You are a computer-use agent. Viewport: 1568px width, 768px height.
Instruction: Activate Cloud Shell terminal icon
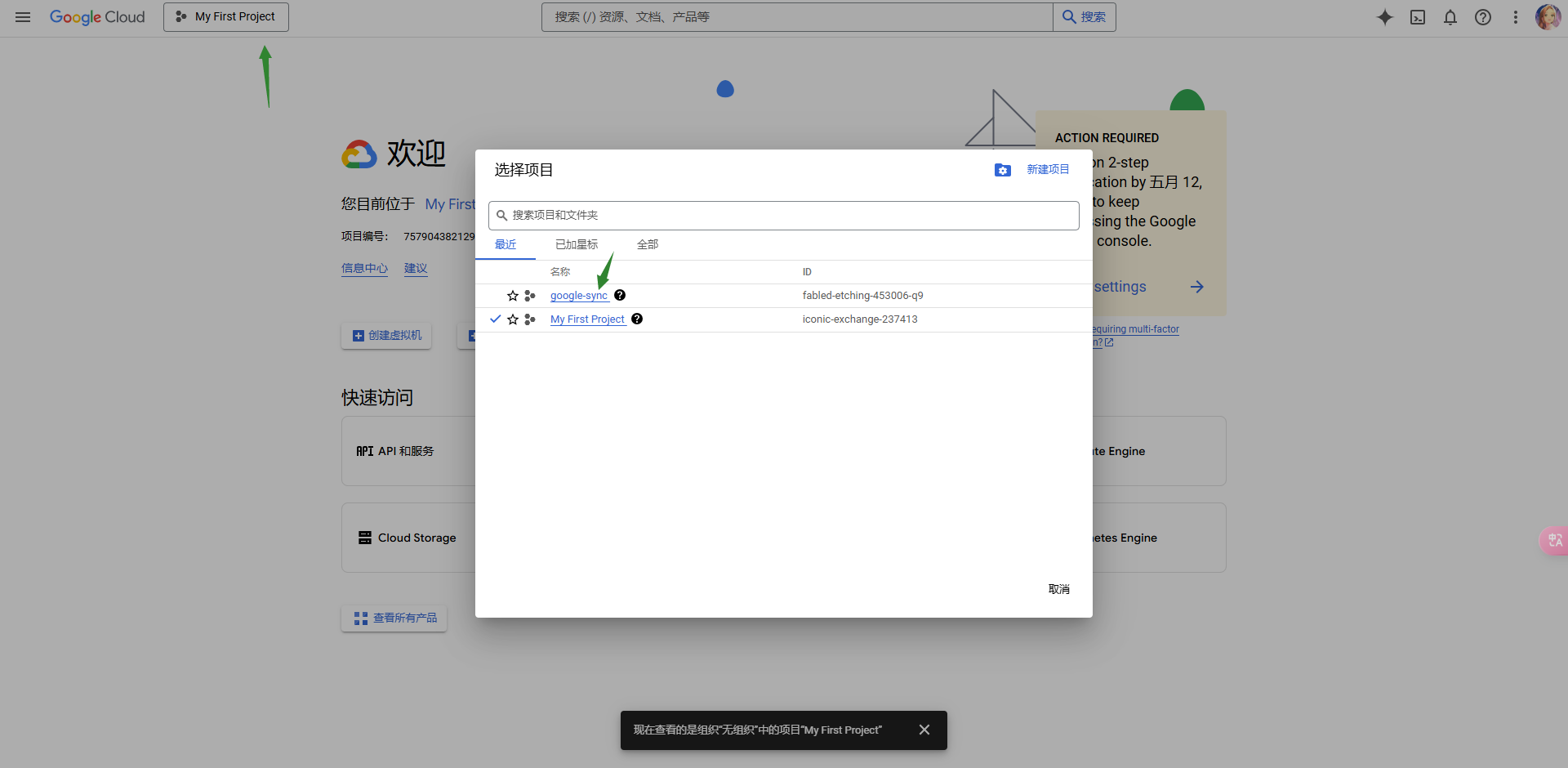(1418, 17)
